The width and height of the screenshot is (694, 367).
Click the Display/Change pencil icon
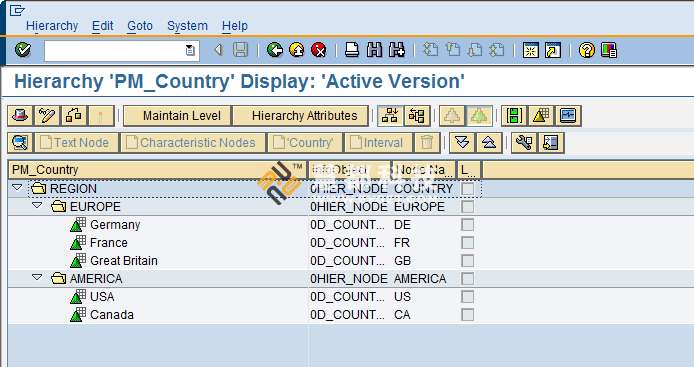(47, 116)
